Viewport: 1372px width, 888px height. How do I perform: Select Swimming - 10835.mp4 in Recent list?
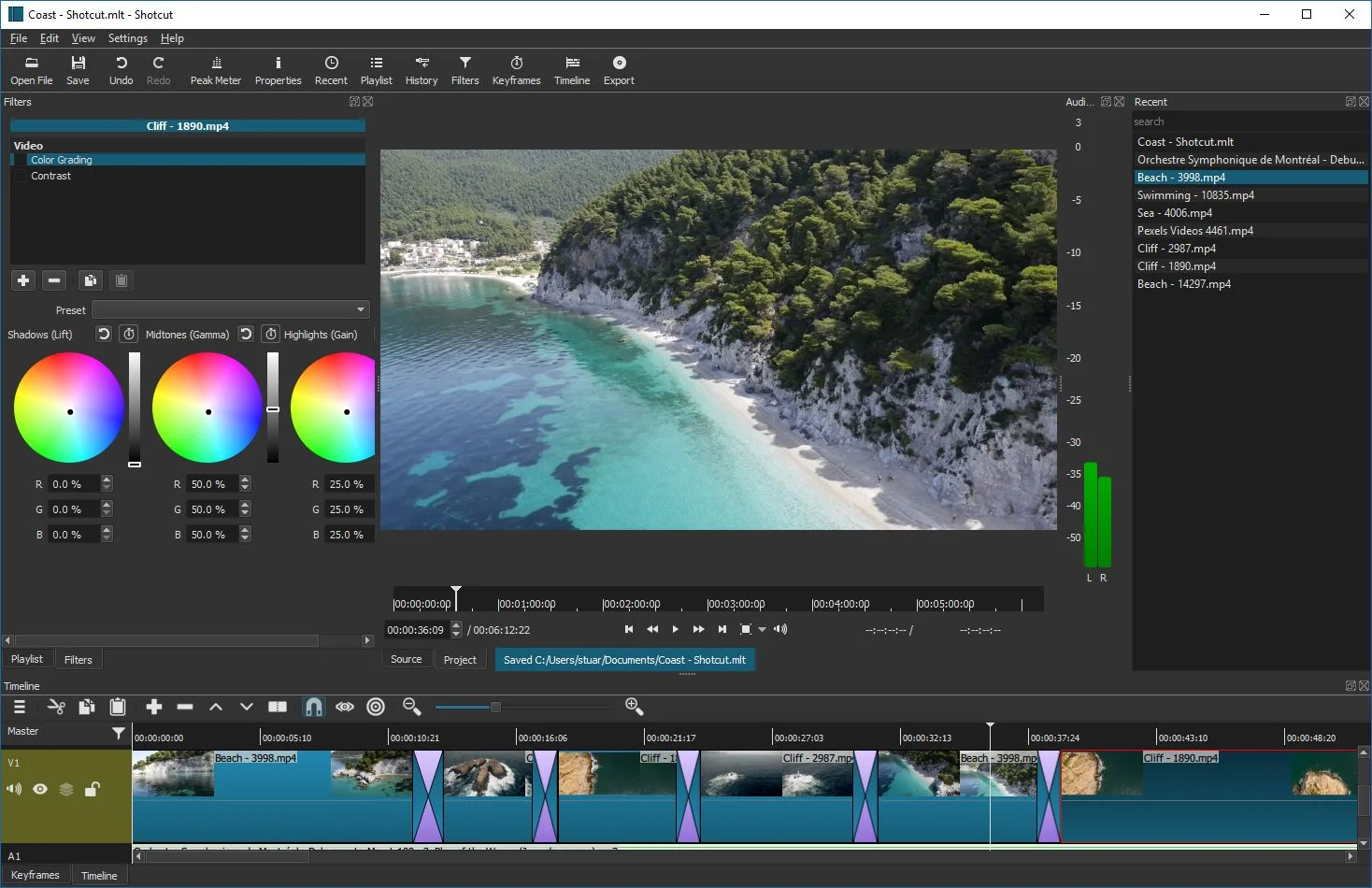point(1196,194)
